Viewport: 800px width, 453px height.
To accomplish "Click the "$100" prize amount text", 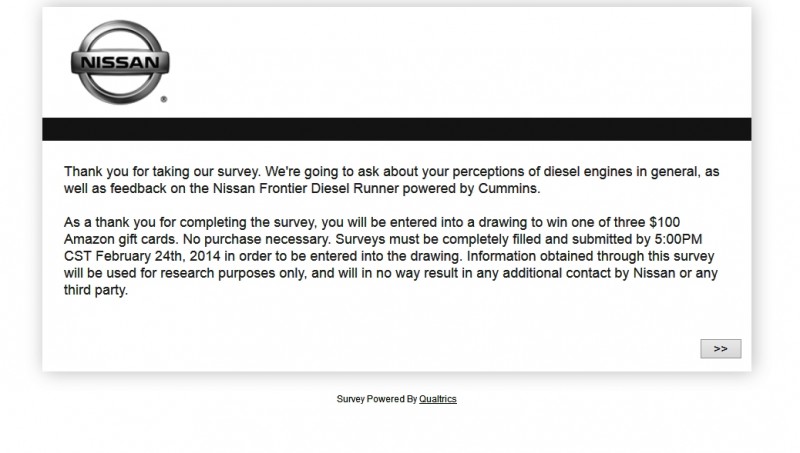I will [x=664, y=222].
